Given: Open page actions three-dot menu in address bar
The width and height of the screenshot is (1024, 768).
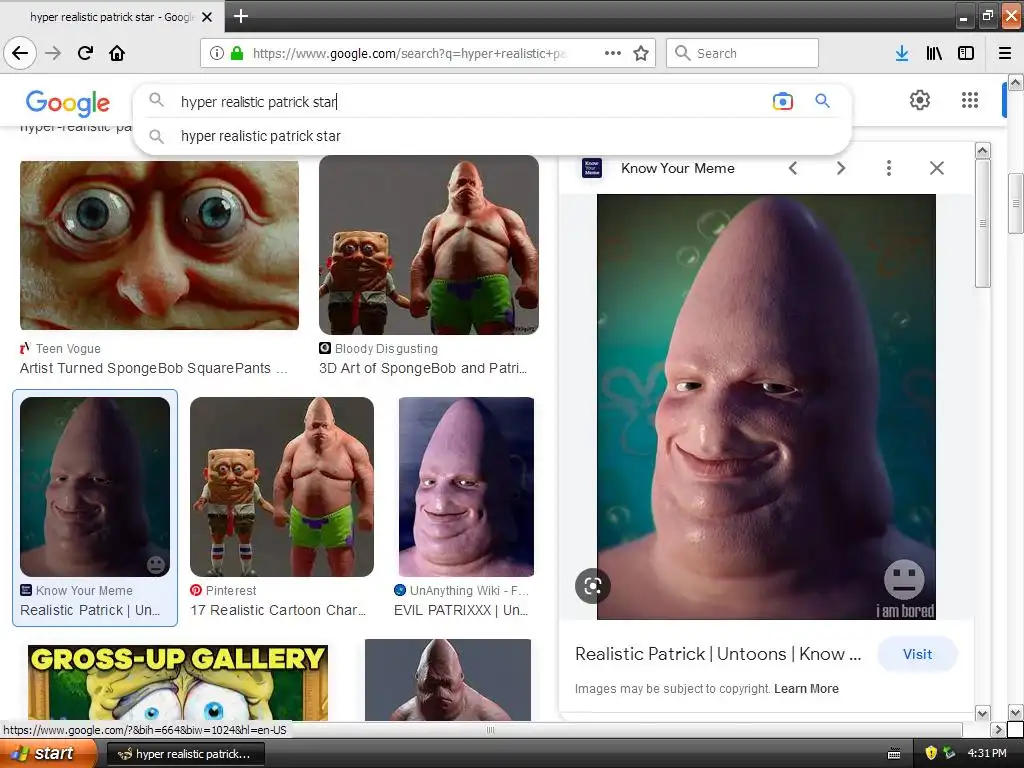Looking at the screenshot, I should coord(613,53).
